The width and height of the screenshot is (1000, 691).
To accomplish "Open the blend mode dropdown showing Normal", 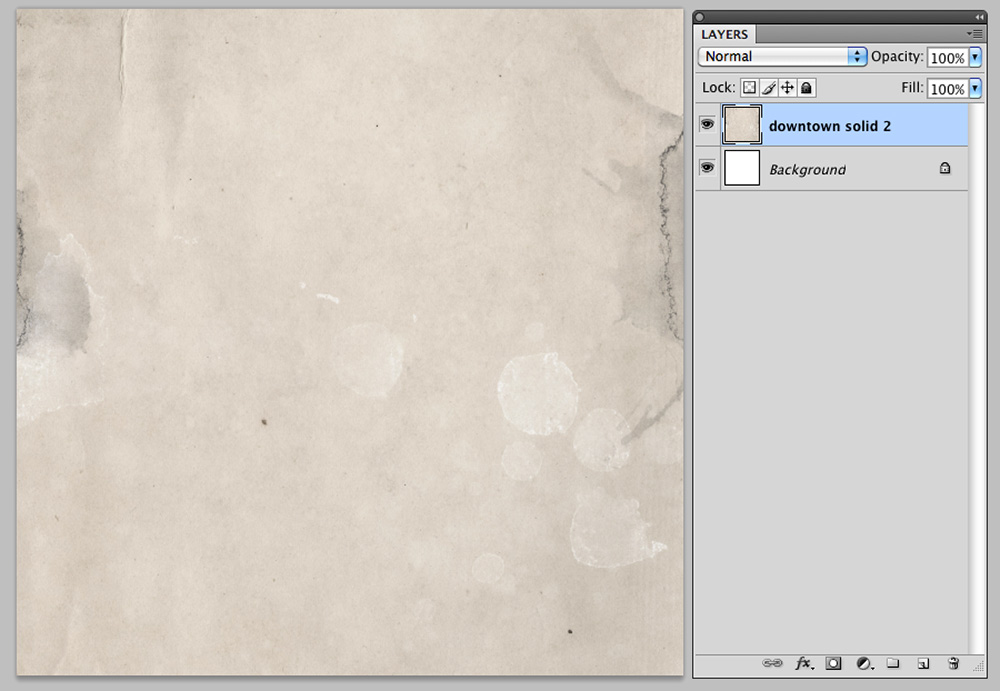I will pos(783,57).
